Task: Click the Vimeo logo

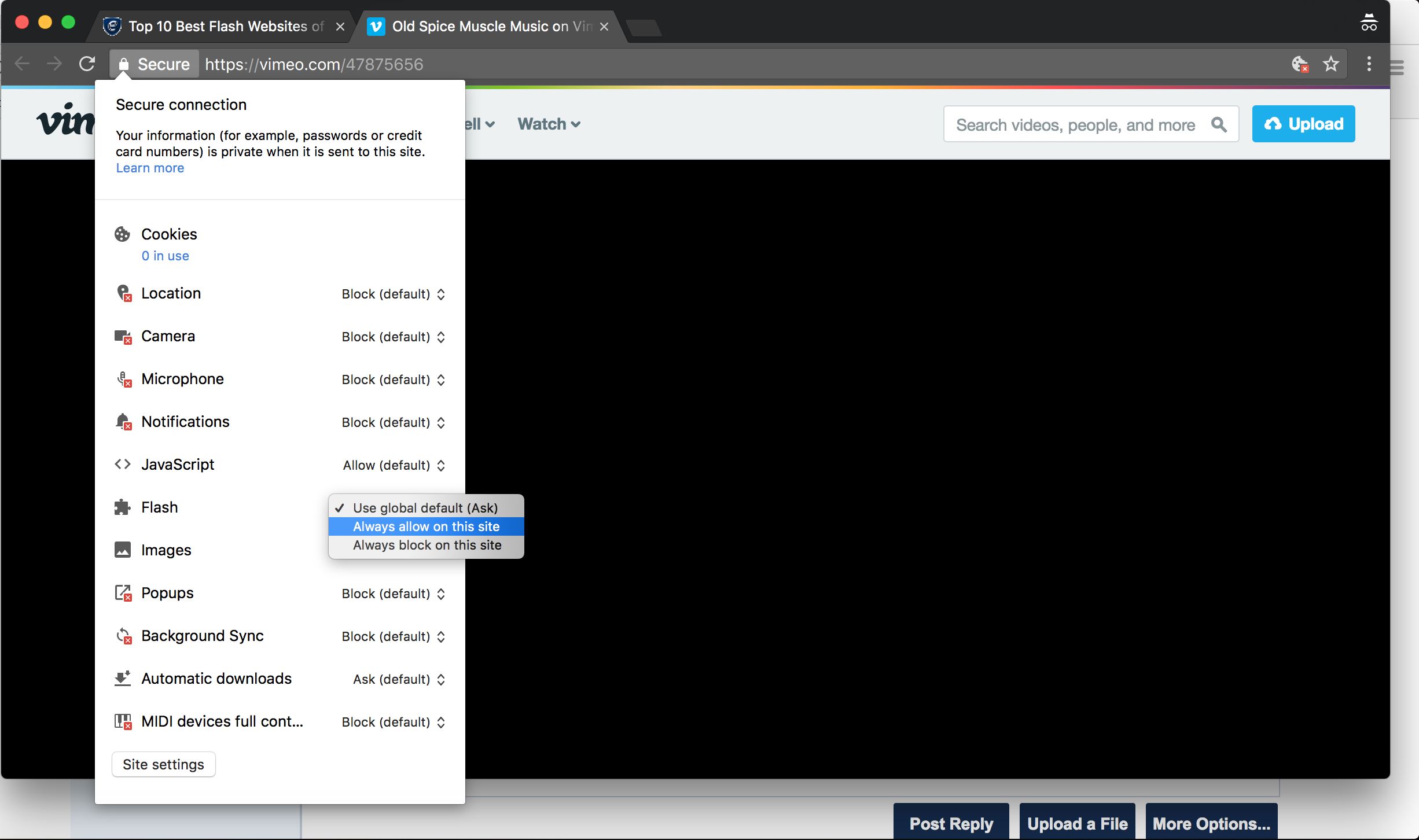Action: tap(65, 120)
